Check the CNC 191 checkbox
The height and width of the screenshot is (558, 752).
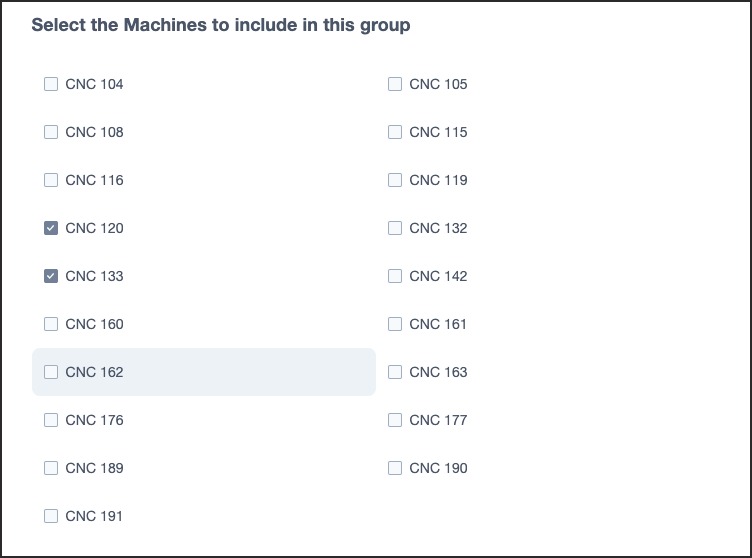point(51,516)
